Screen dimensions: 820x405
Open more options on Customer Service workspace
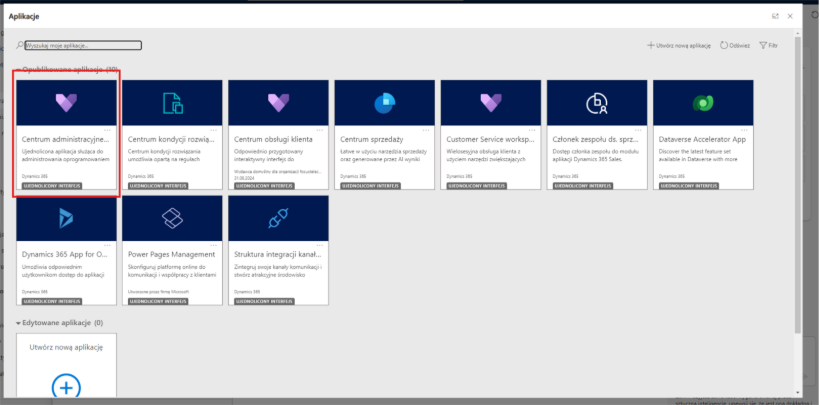tap(532, 130)
